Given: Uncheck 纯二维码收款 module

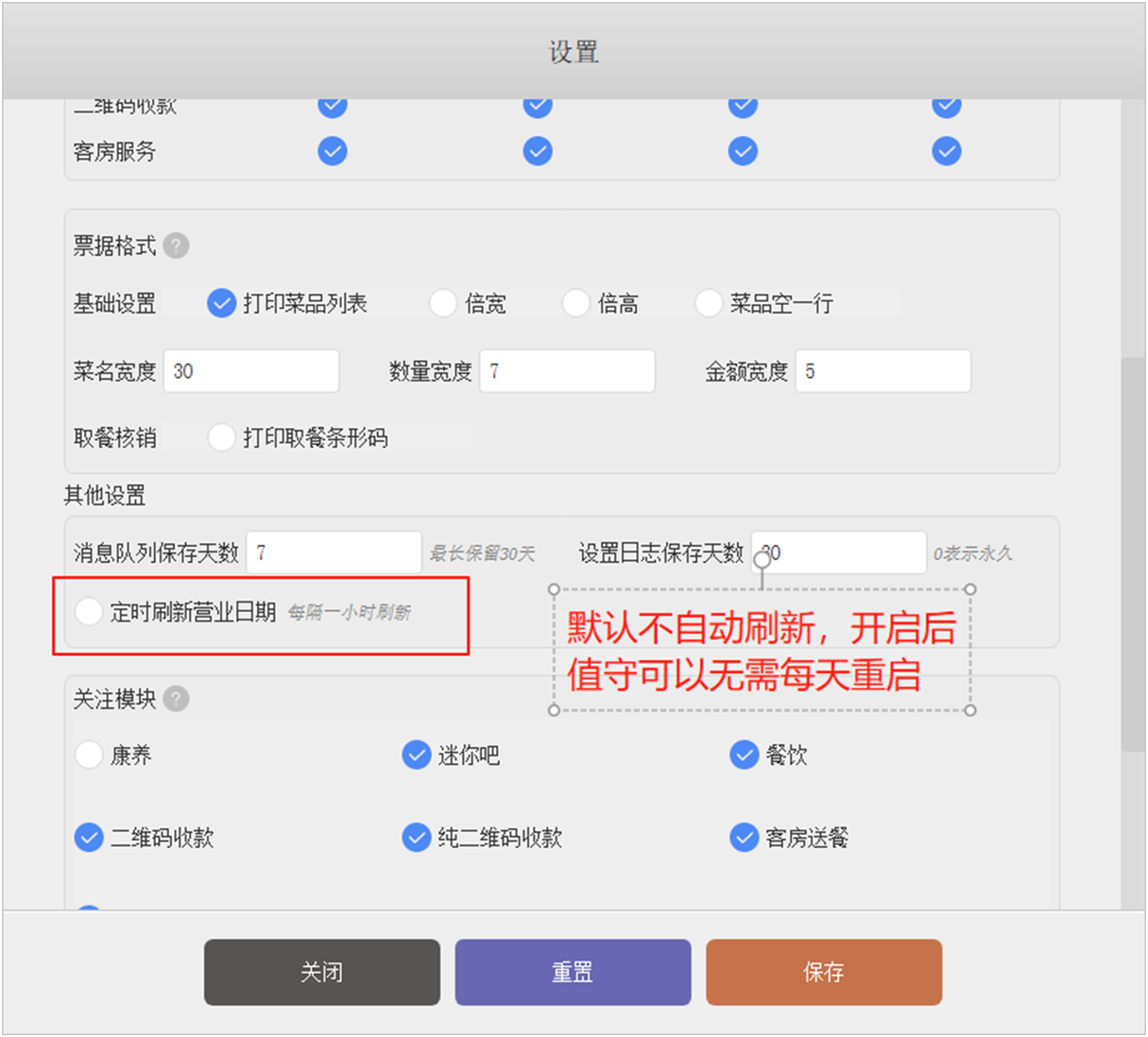Looking at the screenshot, I should (x=417, y=837).
